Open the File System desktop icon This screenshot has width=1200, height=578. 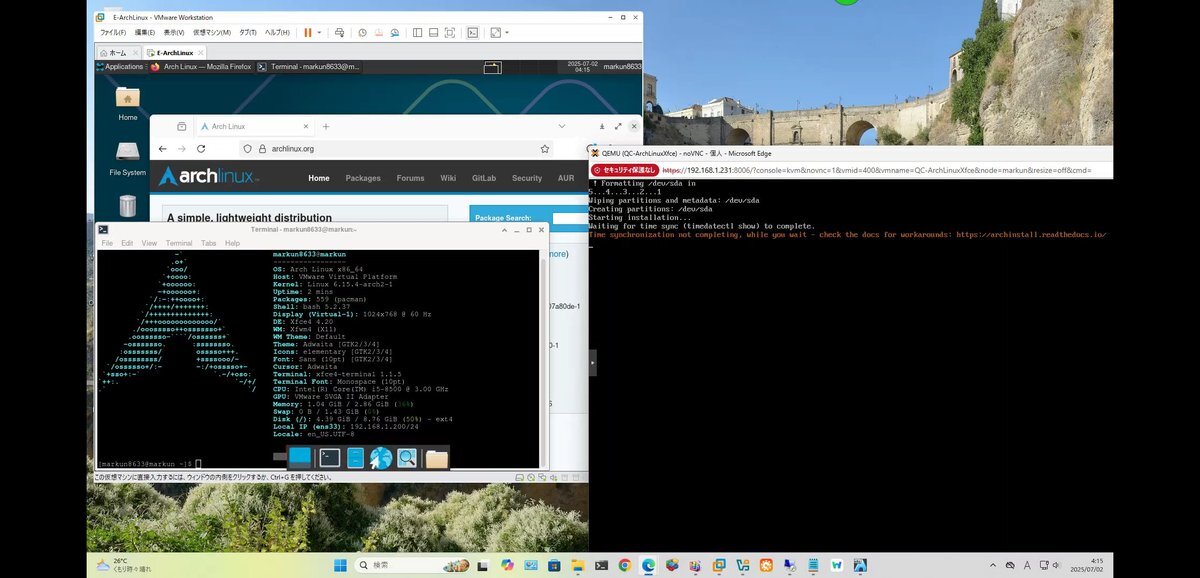[x=128, y=158]
